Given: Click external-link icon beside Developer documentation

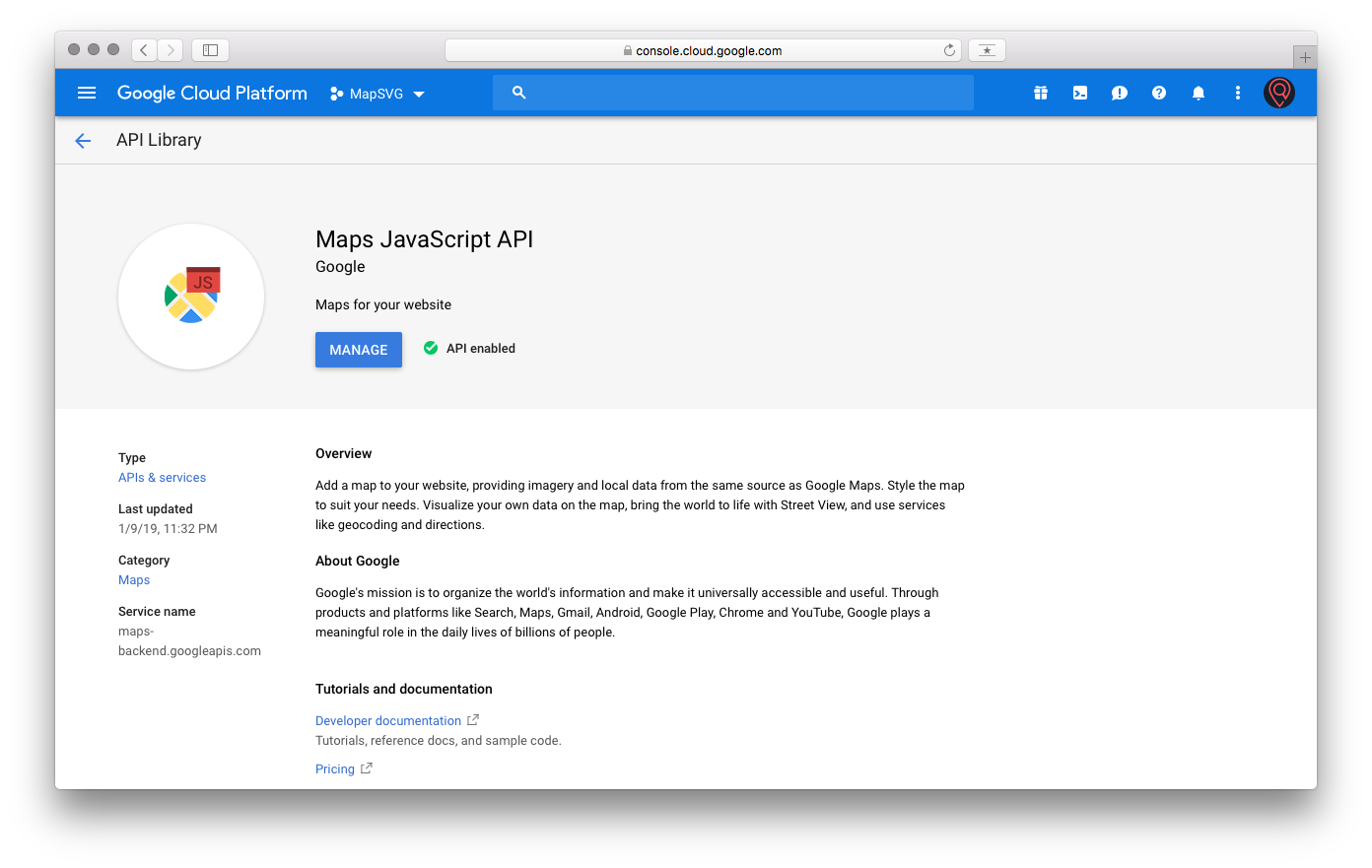Looking at the screenshot, I should pos(473,720).
